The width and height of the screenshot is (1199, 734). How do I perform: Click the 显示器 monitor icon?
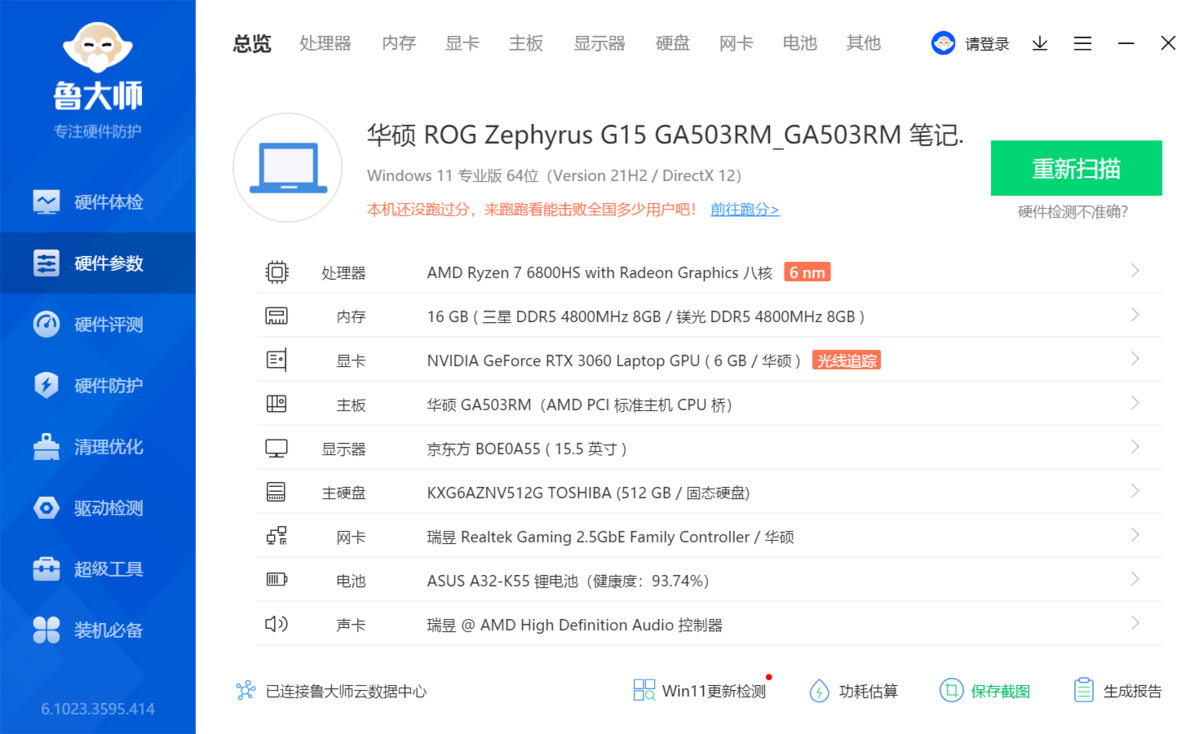pyautogui.click(x=277, y=448)
